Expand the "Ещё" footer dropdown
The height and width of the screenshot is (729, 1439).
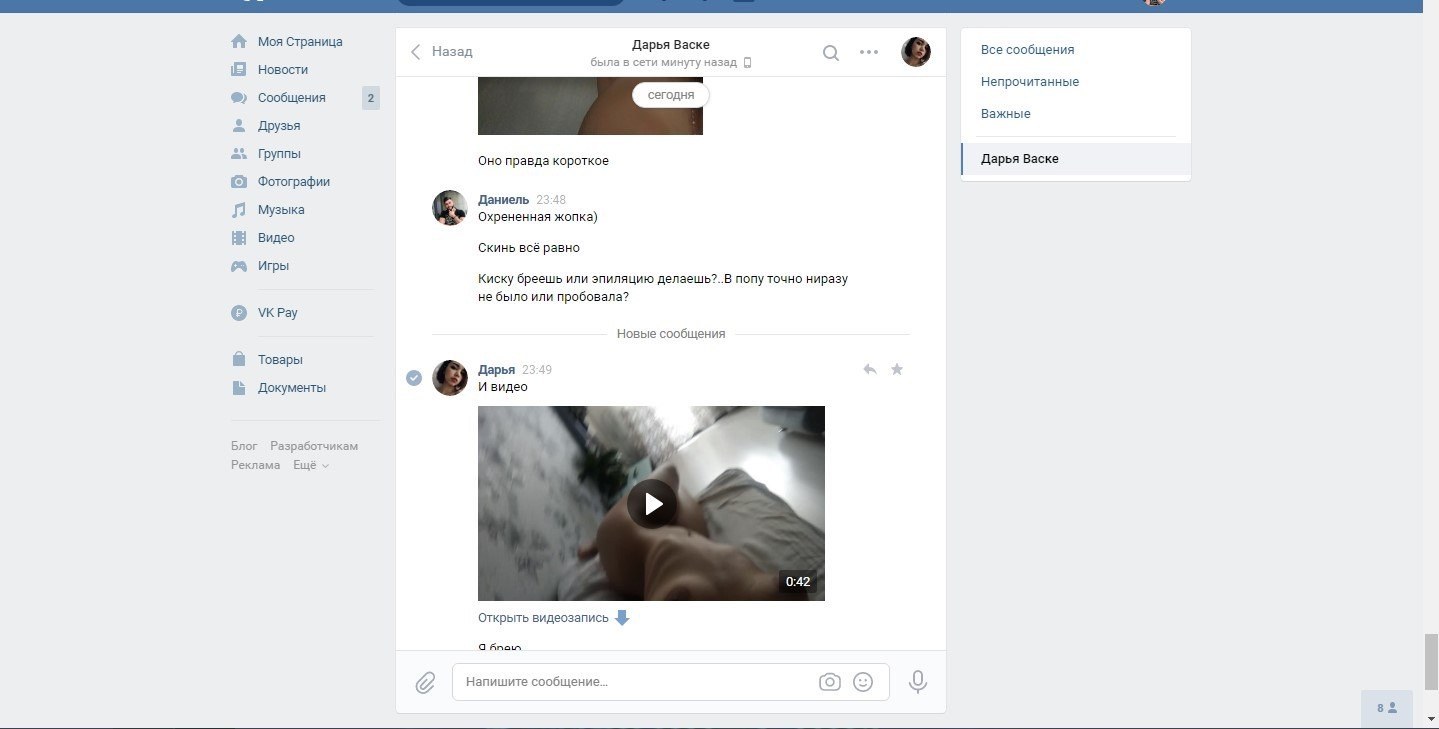click(x=311, y=465)
